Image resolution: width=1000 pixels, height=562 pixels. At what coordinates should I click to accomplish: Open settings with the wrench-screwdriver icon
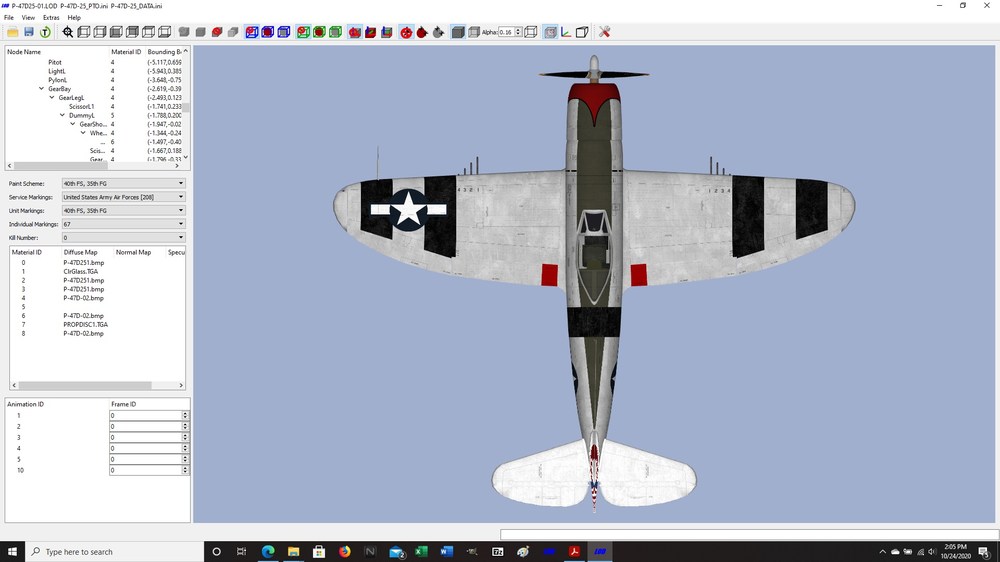coord(605,32)
